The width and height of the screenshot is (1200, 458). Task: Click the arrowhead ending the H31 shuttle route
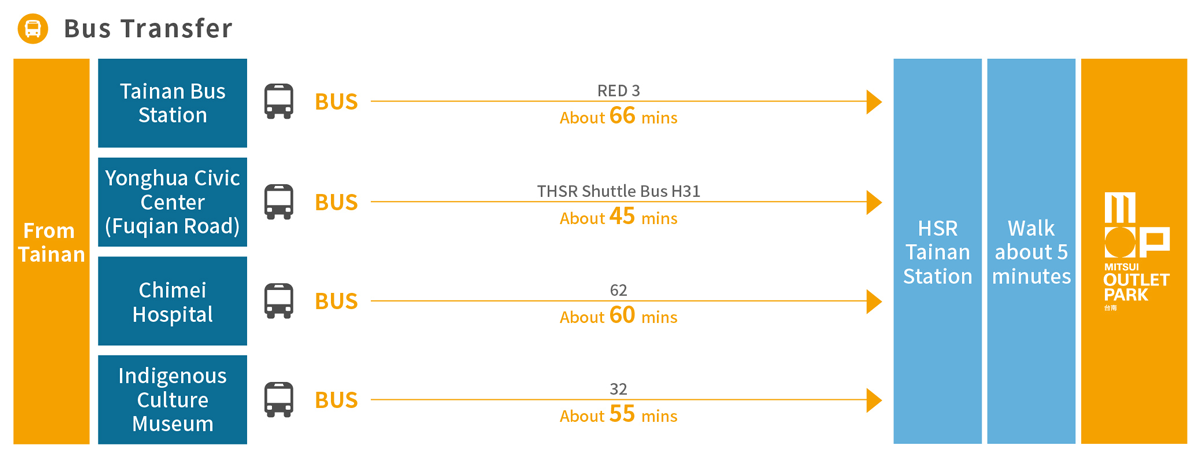(x=874, y=202)
